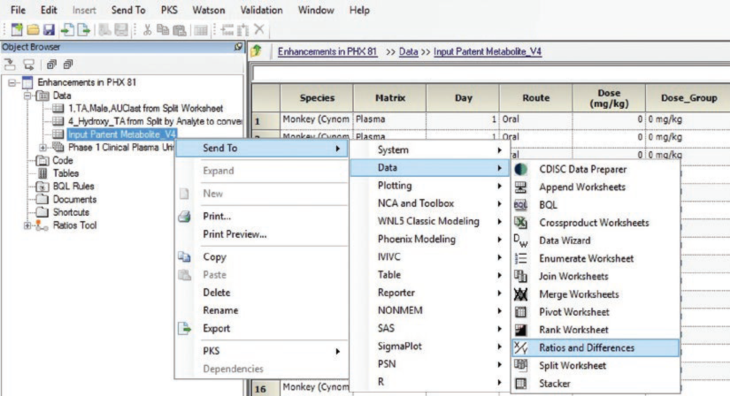Click the Ratios and Differences icon
Viewport: 730px width, 396px height.
pyautogui.click(x=521, y=348)
